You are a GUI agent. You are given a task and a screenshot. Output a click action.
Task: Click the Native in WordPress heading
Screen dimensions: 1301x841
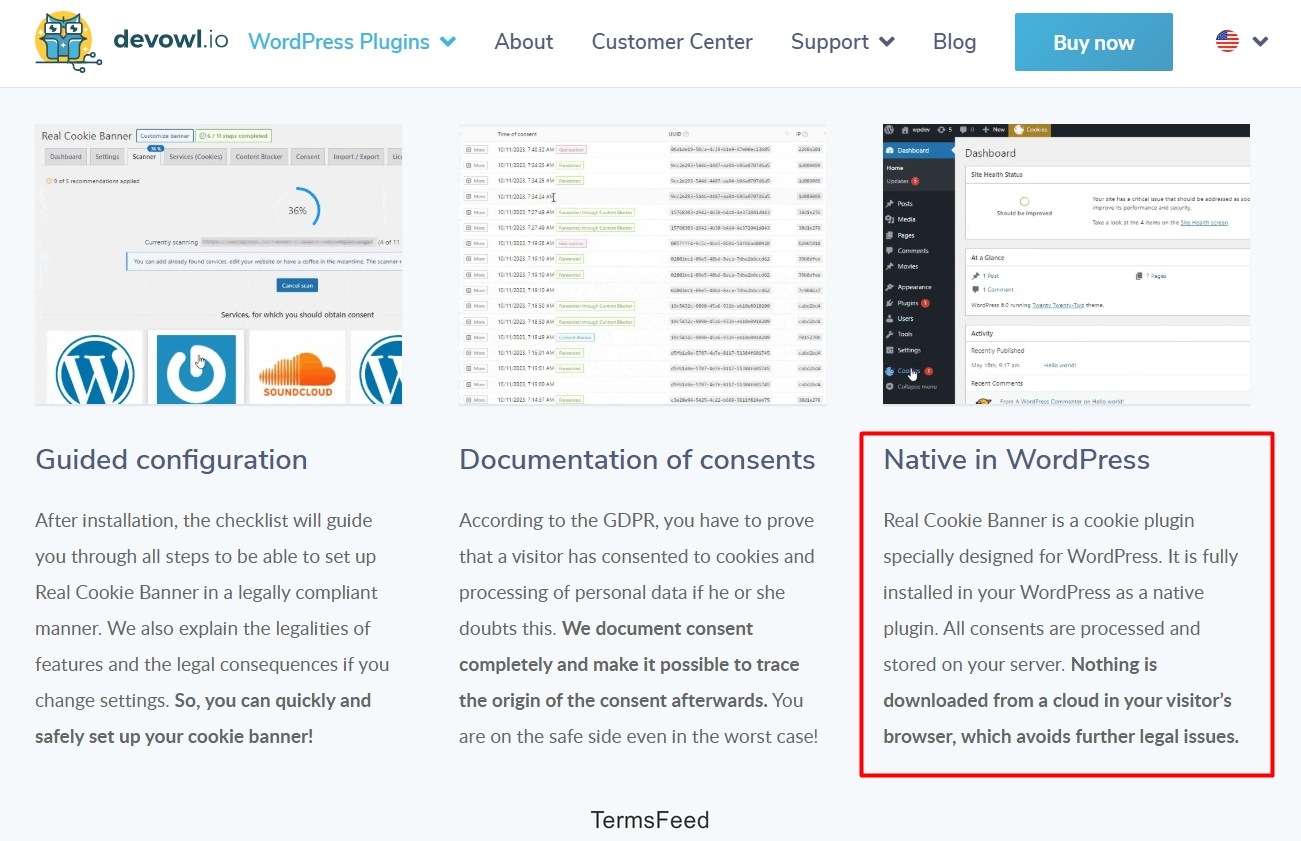1016,460
